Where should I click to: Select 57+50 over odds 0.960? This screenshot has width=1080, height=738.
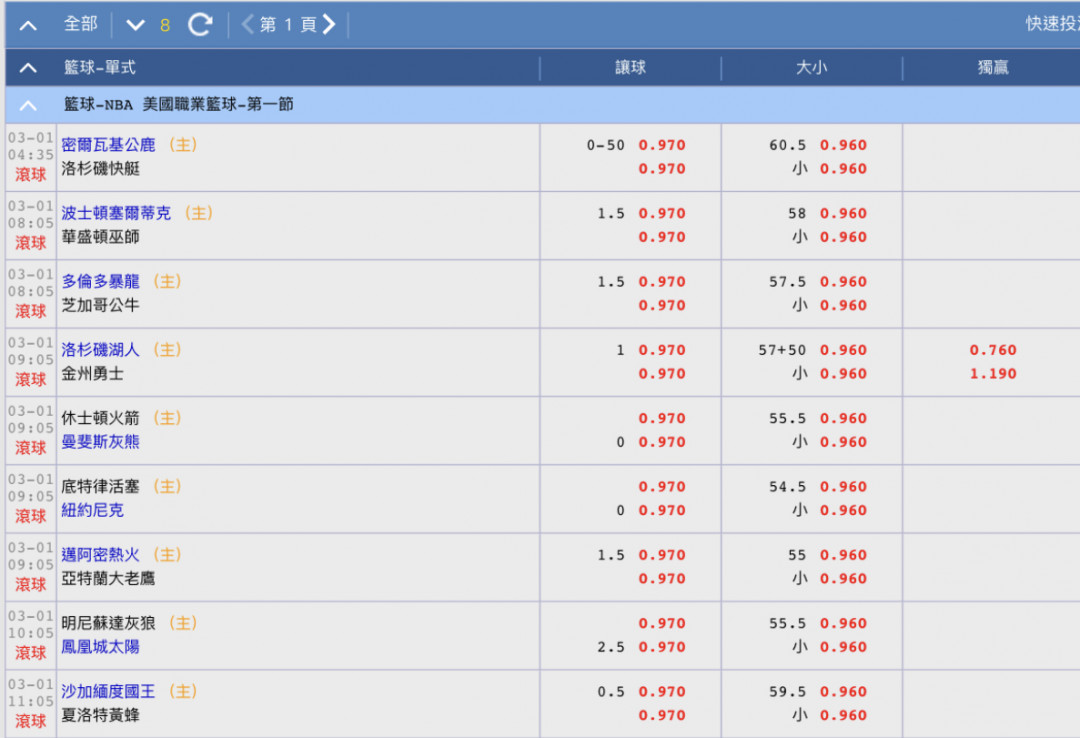pos(843,350)
